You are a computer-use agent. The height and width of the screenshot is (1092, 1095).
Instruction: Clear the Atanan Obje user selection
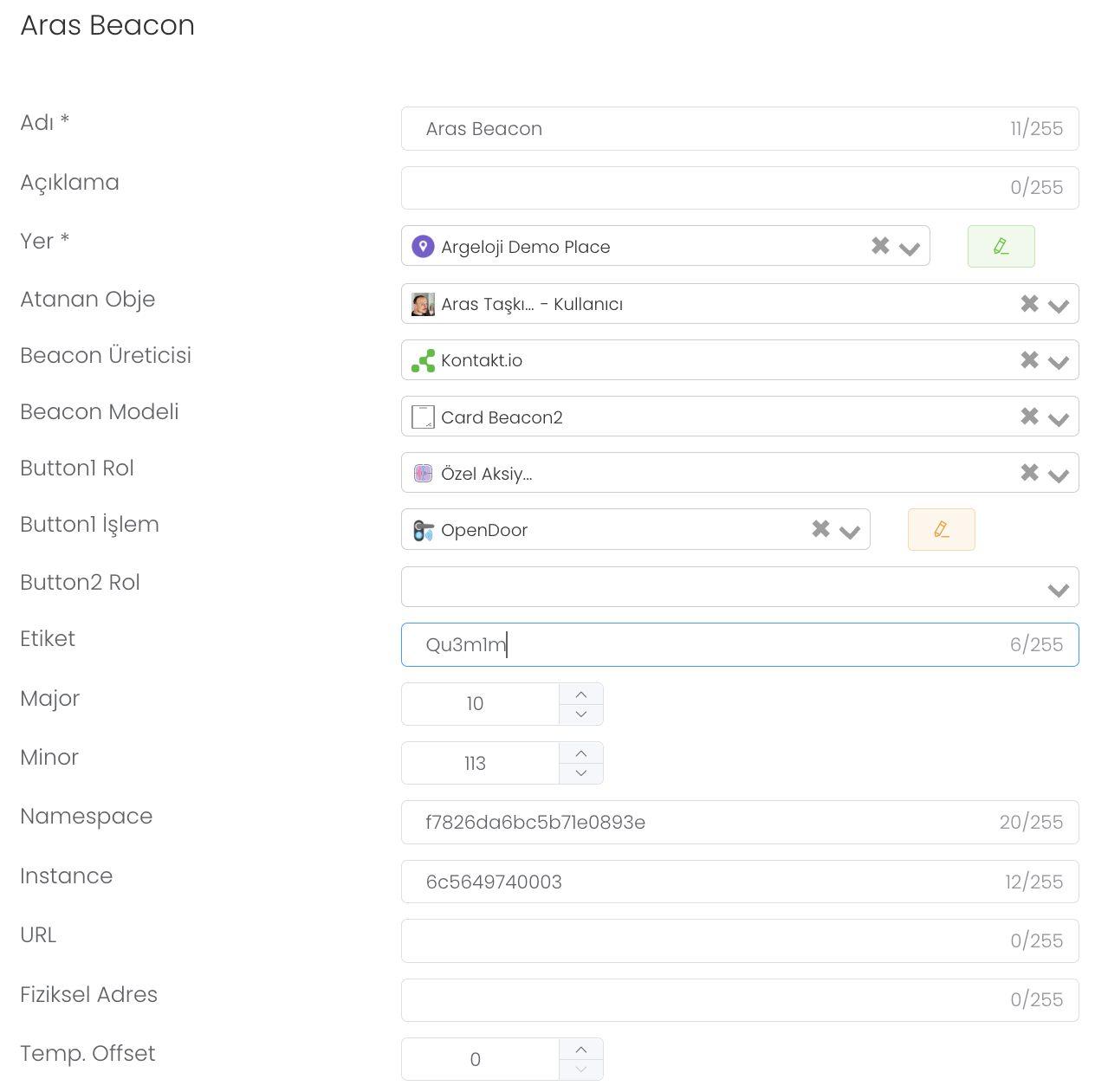pyautogui.click(x=1029, y=303)
